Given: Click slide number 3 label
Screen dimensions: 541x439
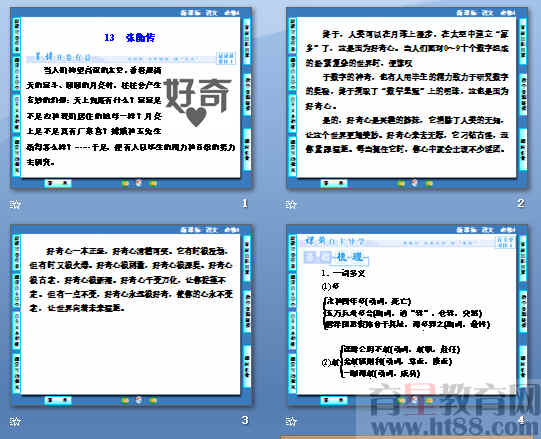Looking at the screenshot, I should 245,420.
